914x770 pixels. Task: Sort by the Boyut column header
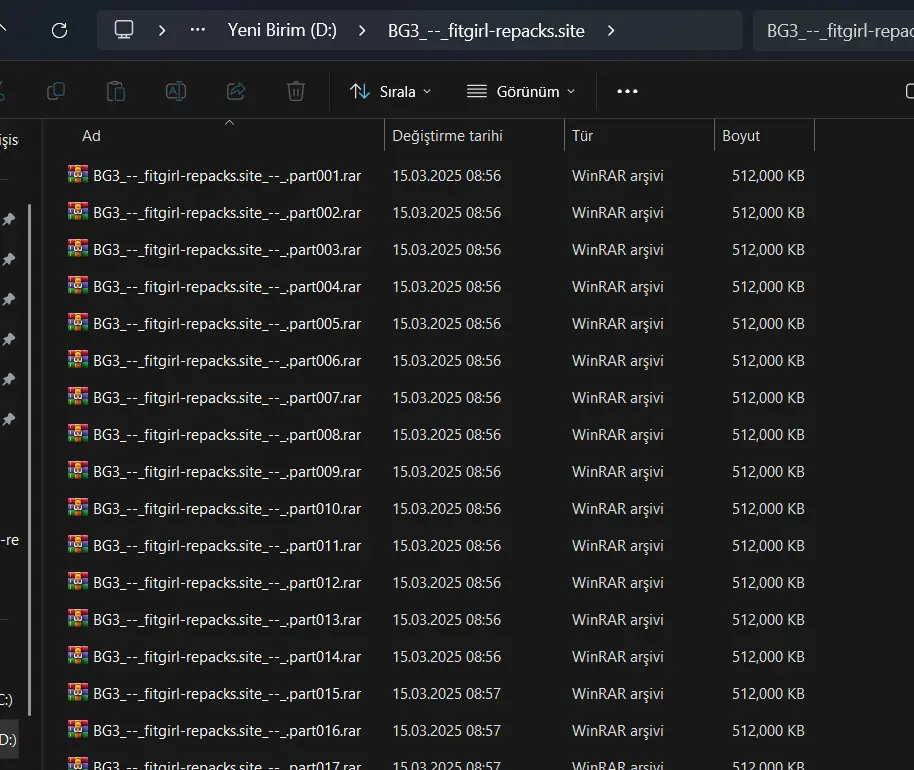click(741, 136)
